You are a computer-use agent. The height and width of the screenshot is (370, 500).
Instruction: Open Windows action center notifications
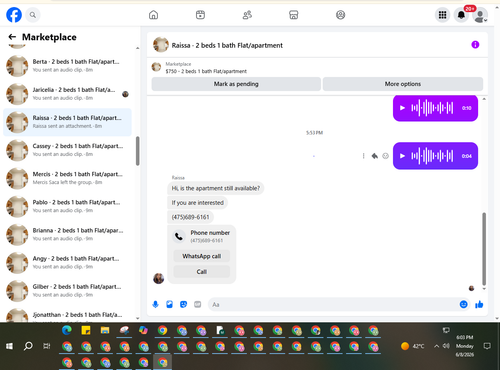pos(487,346)
